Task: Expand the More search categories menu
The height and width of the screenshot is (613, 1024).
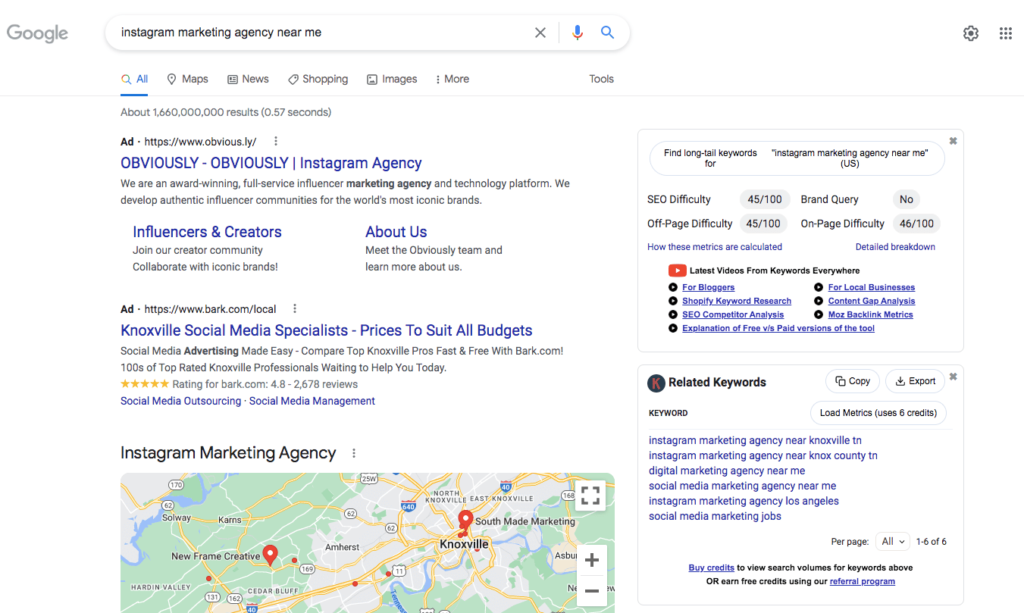Action: [x=452, y=79]
